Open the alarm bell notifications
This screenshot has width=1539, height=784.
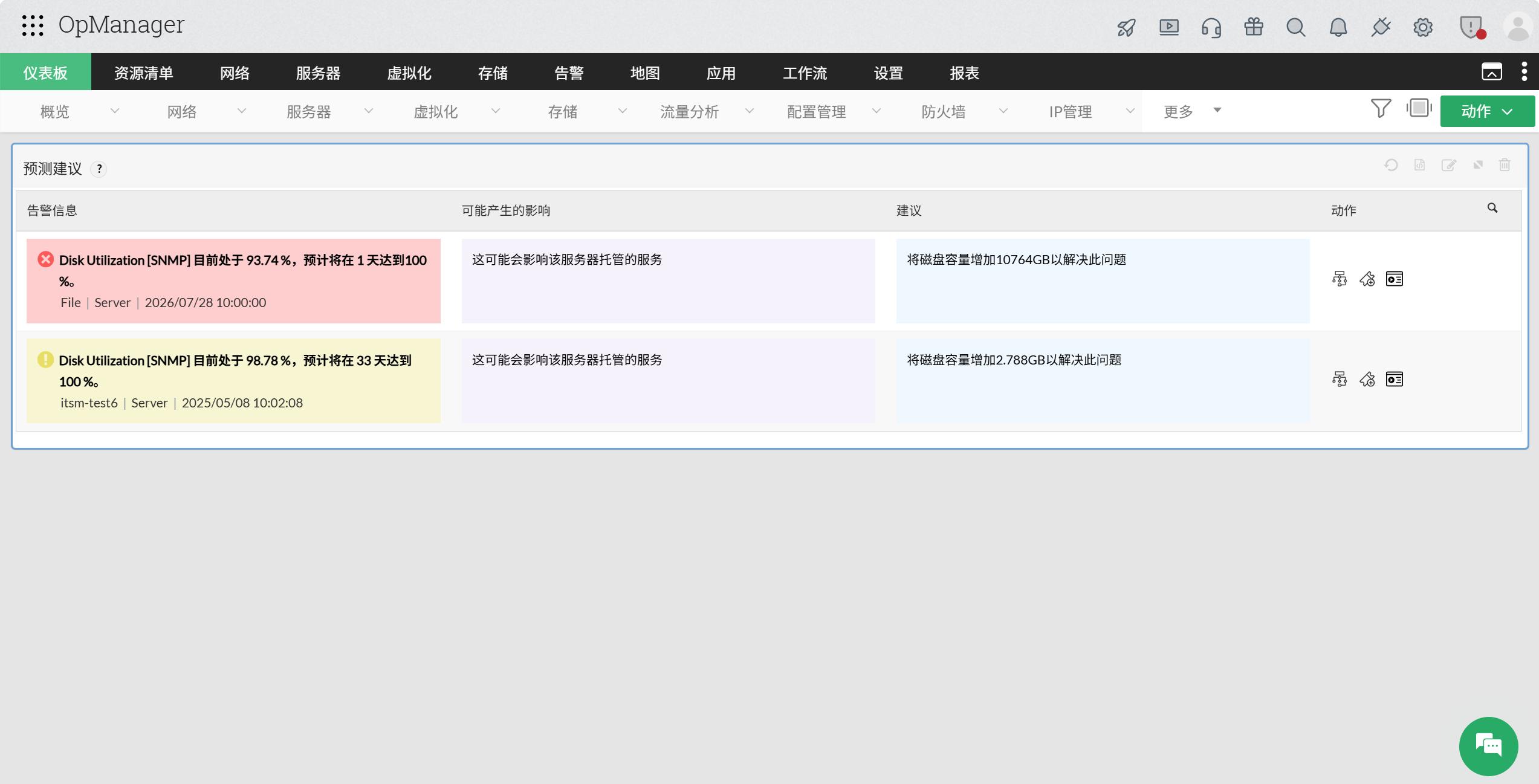coord(1338,27)
